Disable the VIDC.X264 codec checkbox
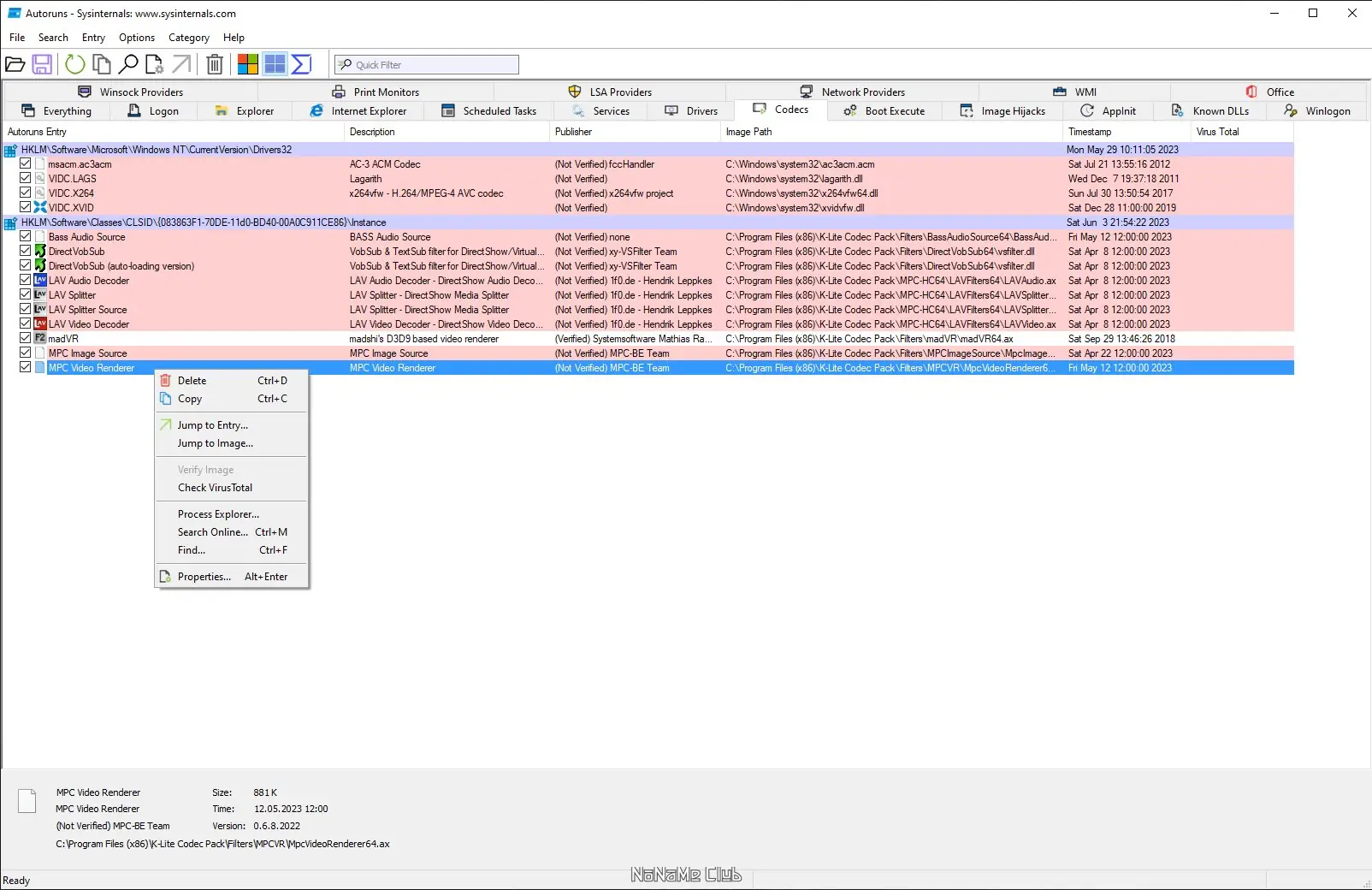This screenshot has width=1372, height=890. coord(26,193)
